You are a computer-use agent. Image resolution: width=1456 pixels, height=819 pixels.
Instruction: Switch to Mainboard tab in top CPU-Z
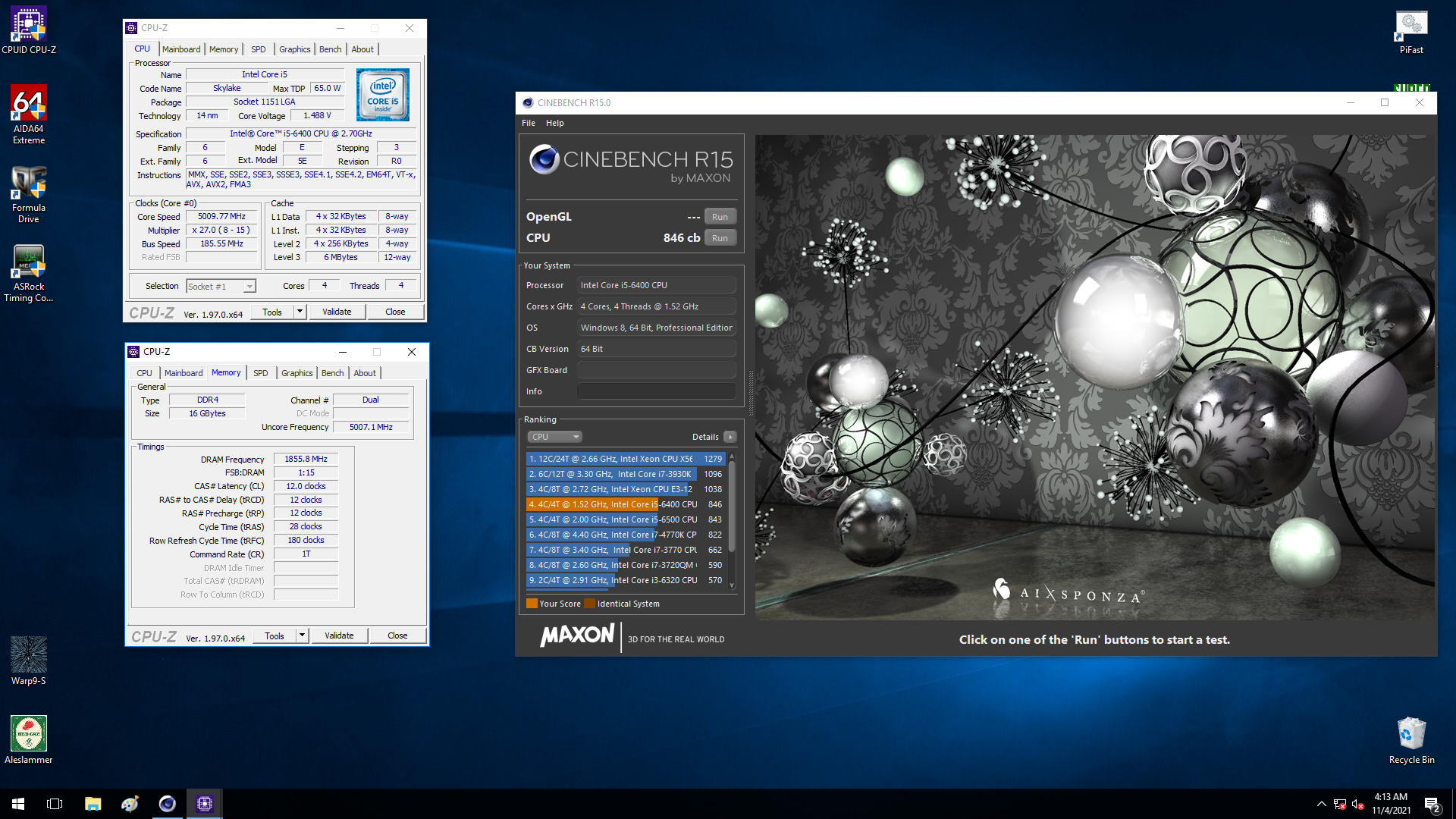click(181, 49)
